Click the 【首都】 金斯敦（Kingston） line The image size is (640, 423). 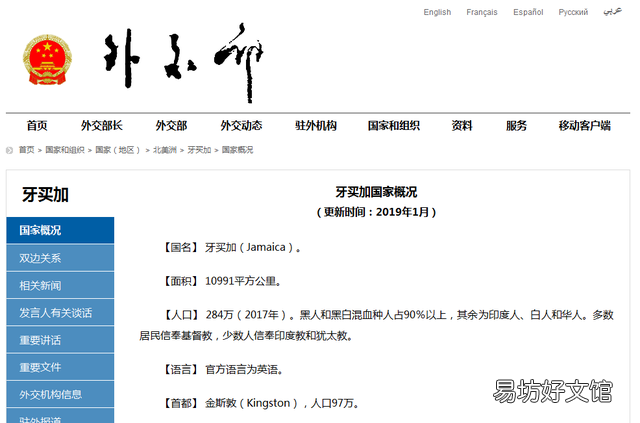pyautogui.click(x=262, y=403)
